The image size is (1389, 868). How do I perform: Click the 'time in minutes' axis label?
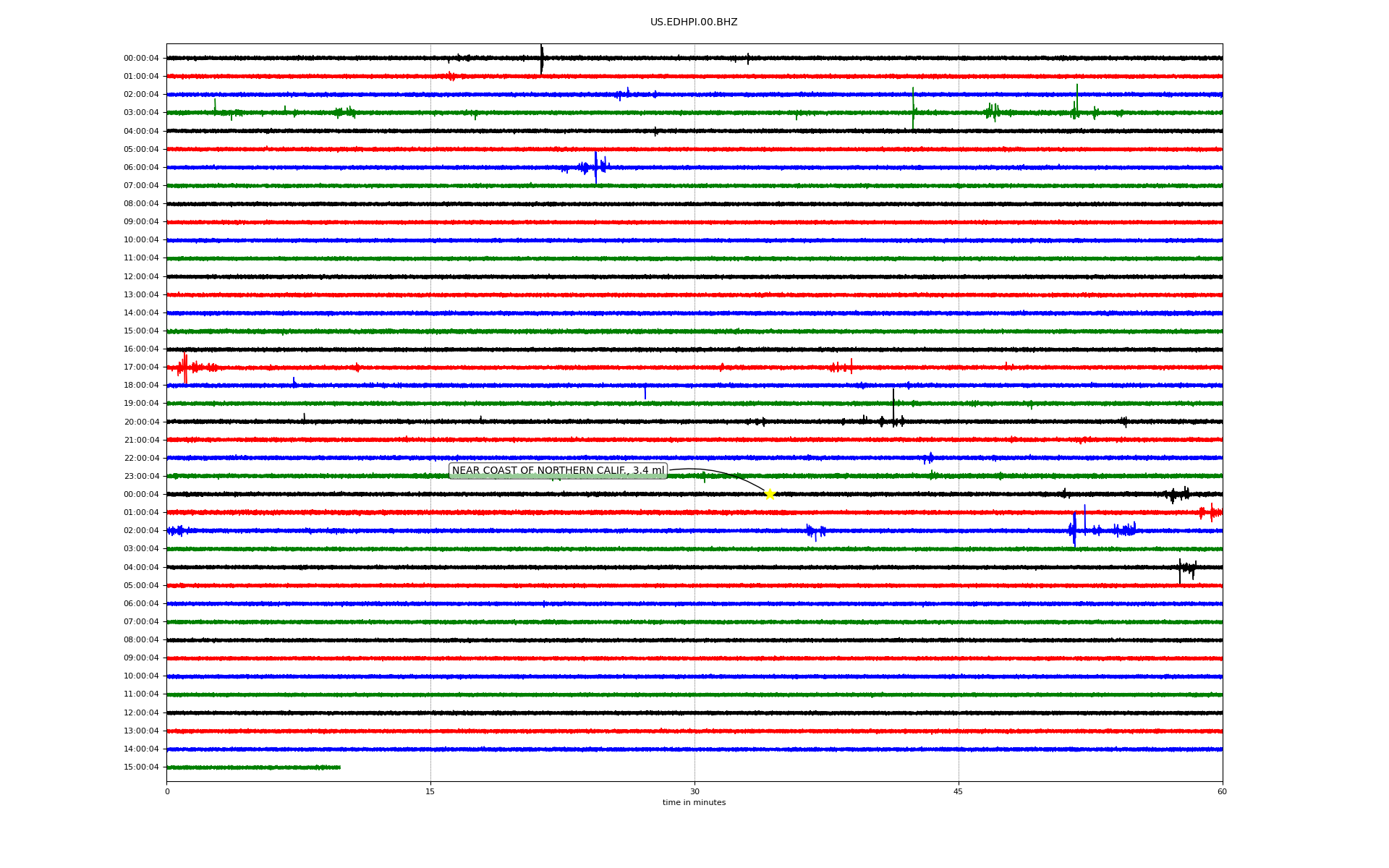694,803
